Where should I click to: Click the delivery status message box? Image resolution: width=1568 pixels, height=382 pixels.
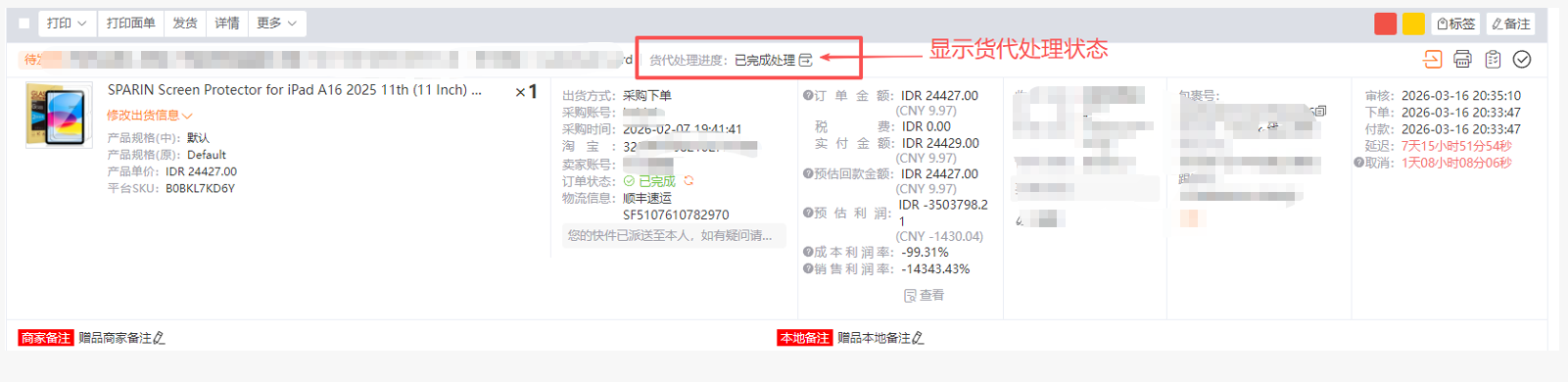[x=674, y=235]
